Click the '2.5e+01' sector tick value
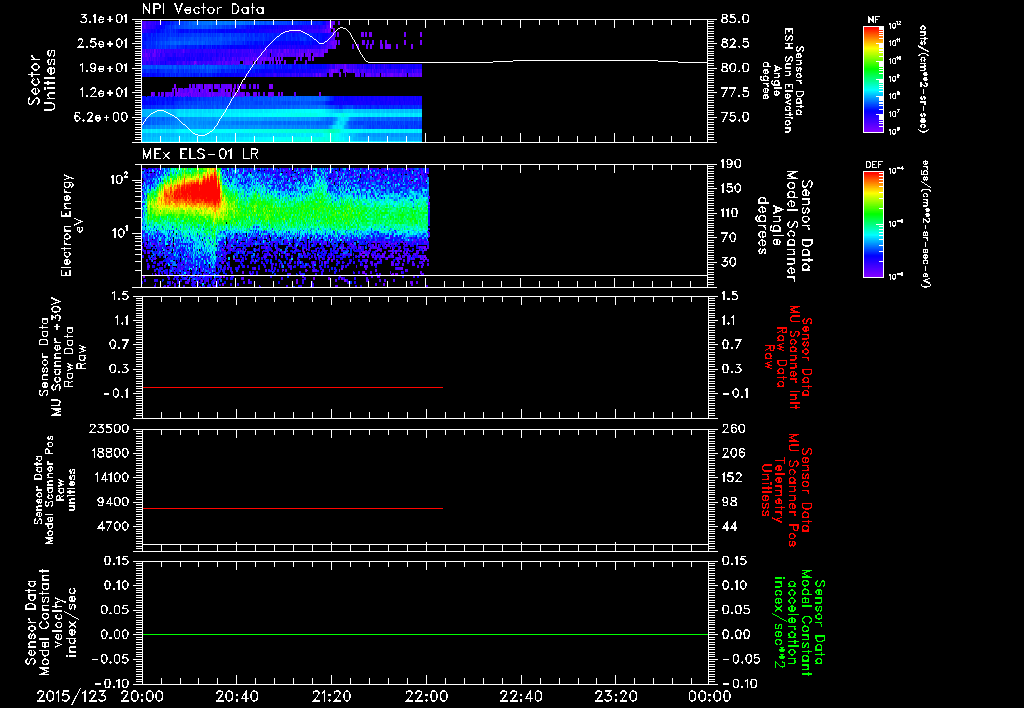This screenshot has height=708, width=1024. point(104,43)
